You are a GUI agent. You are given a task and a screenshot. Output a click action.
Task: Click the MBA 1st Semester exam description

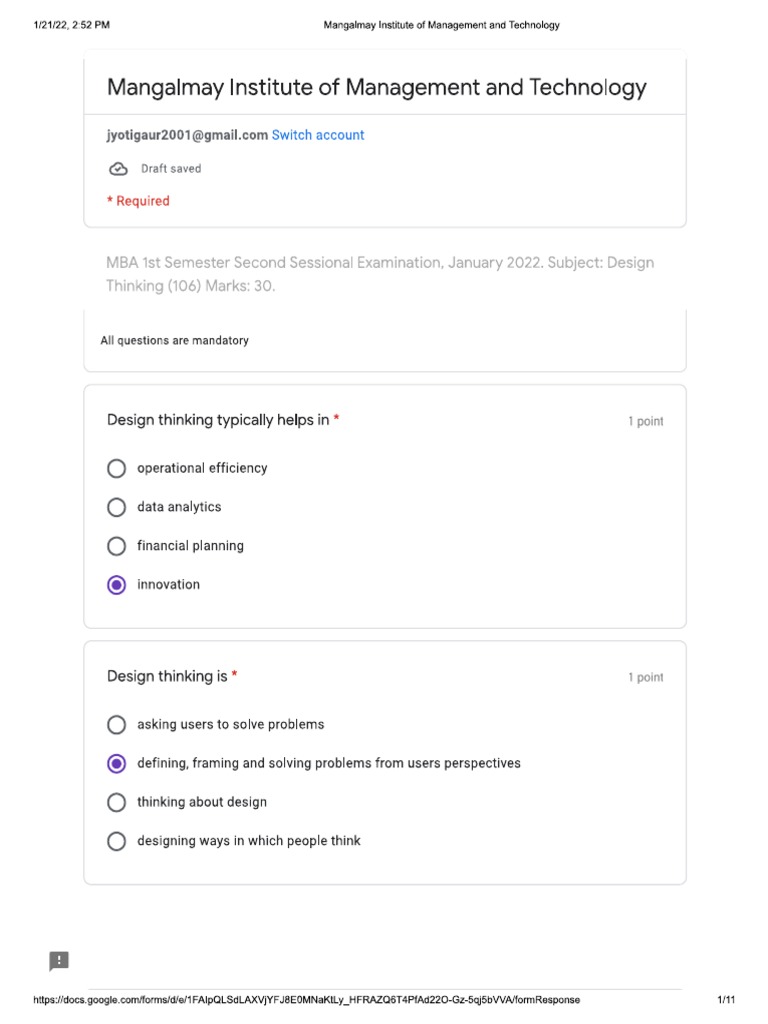point(380,274)
